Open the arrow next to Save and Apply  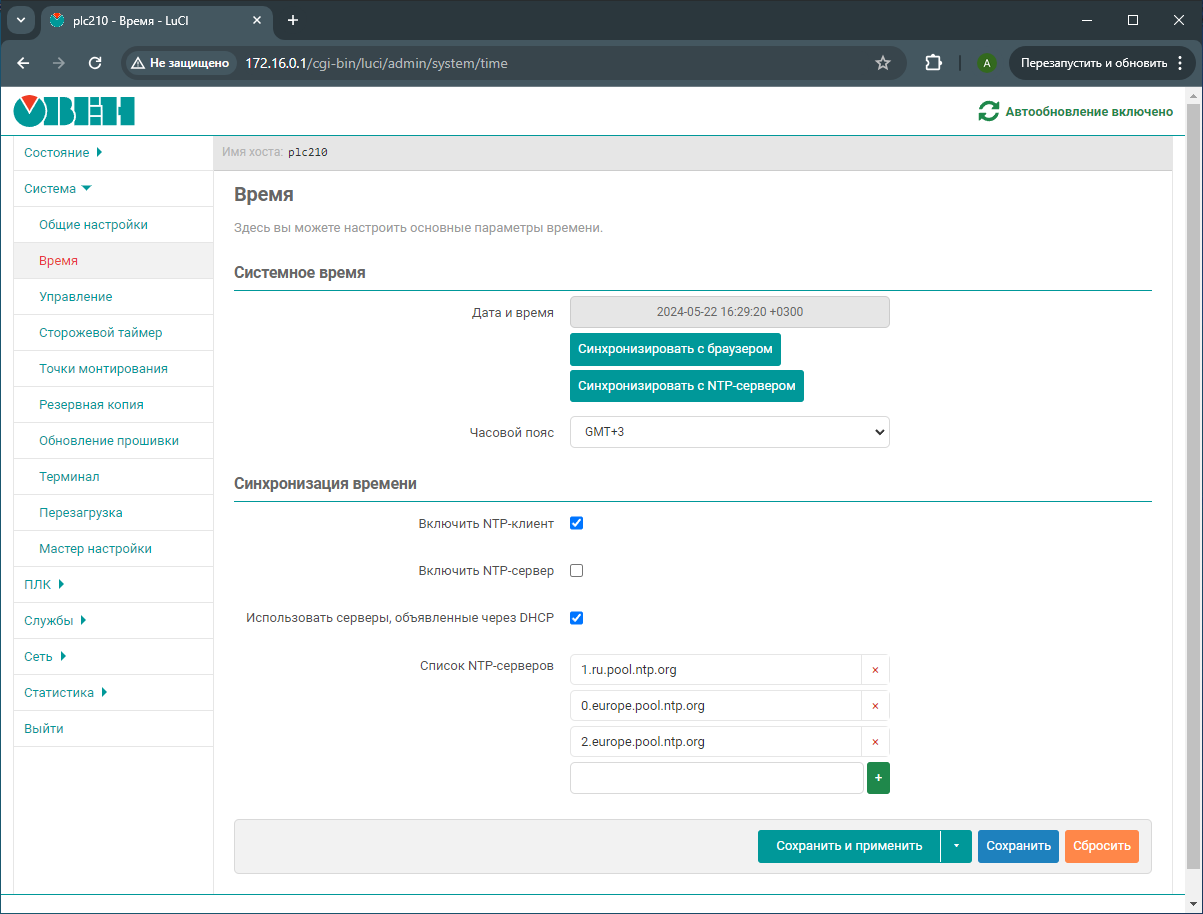pyautogui.click(x=956, y=846)
